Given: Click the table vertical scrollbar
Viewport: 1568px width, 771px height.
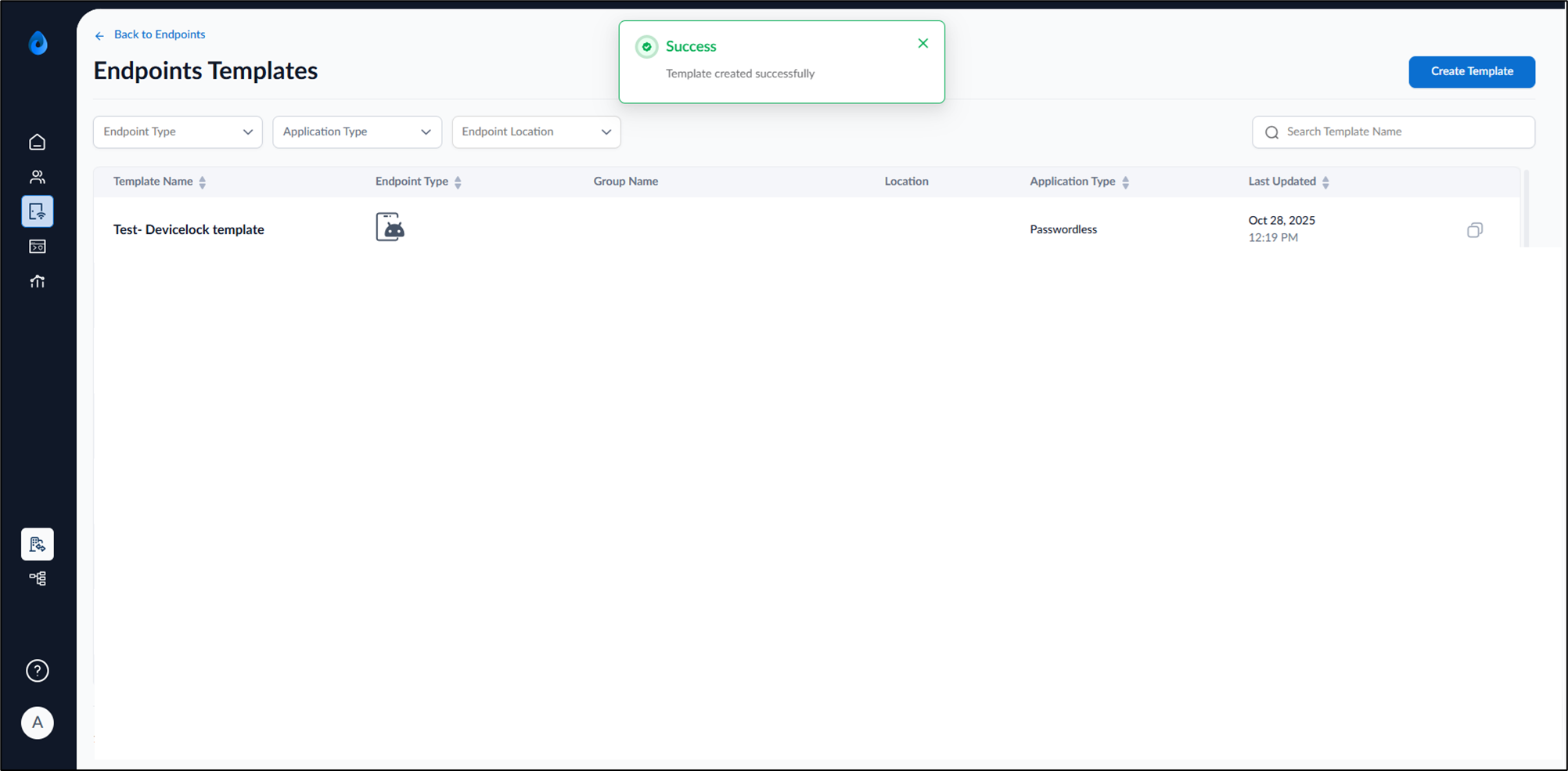Looking at the screenshot, I should tap(1527, 208).
